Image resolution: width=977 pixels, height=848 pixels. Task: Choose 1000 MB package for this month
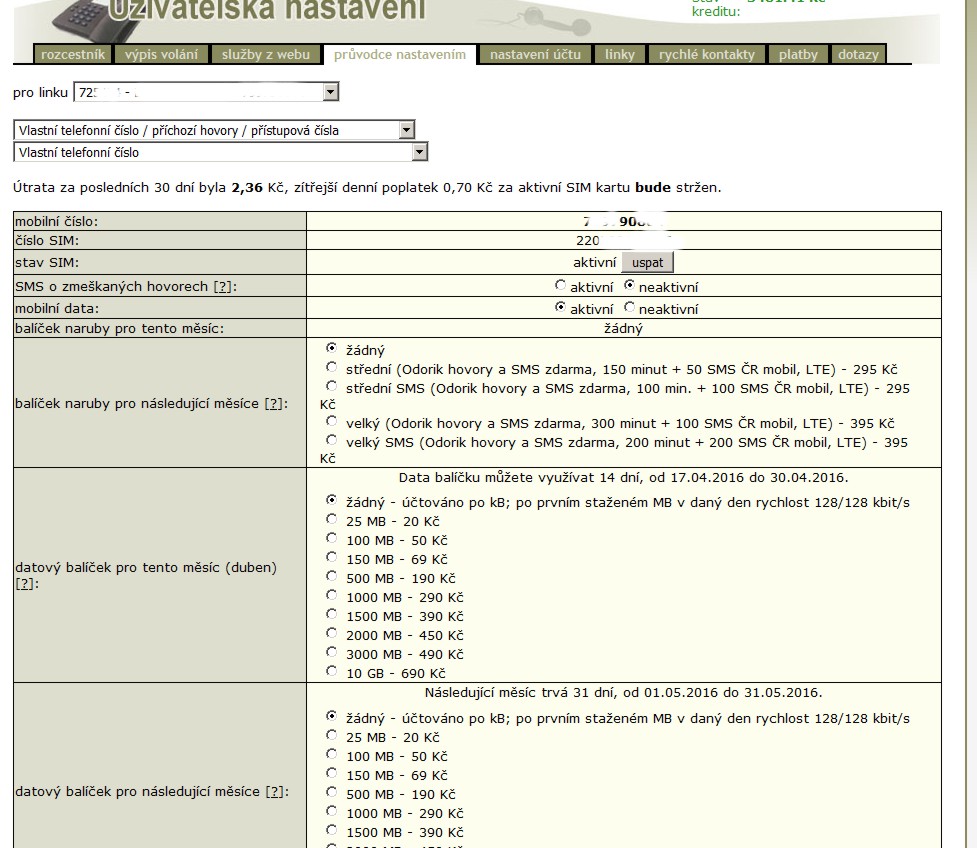tap(331, 595)
